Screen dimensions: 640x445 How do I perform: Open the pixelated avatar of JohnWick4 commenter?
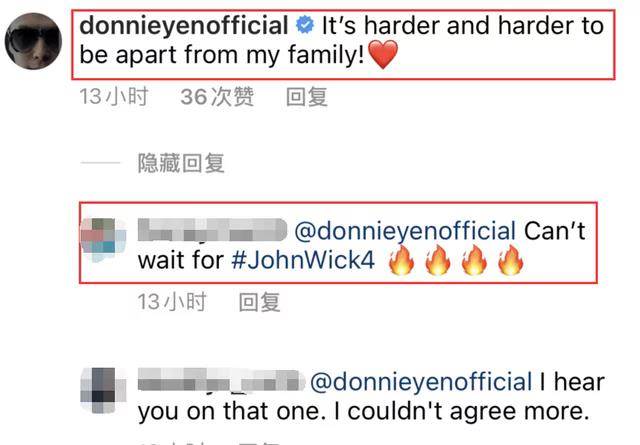tap(103, 240)
